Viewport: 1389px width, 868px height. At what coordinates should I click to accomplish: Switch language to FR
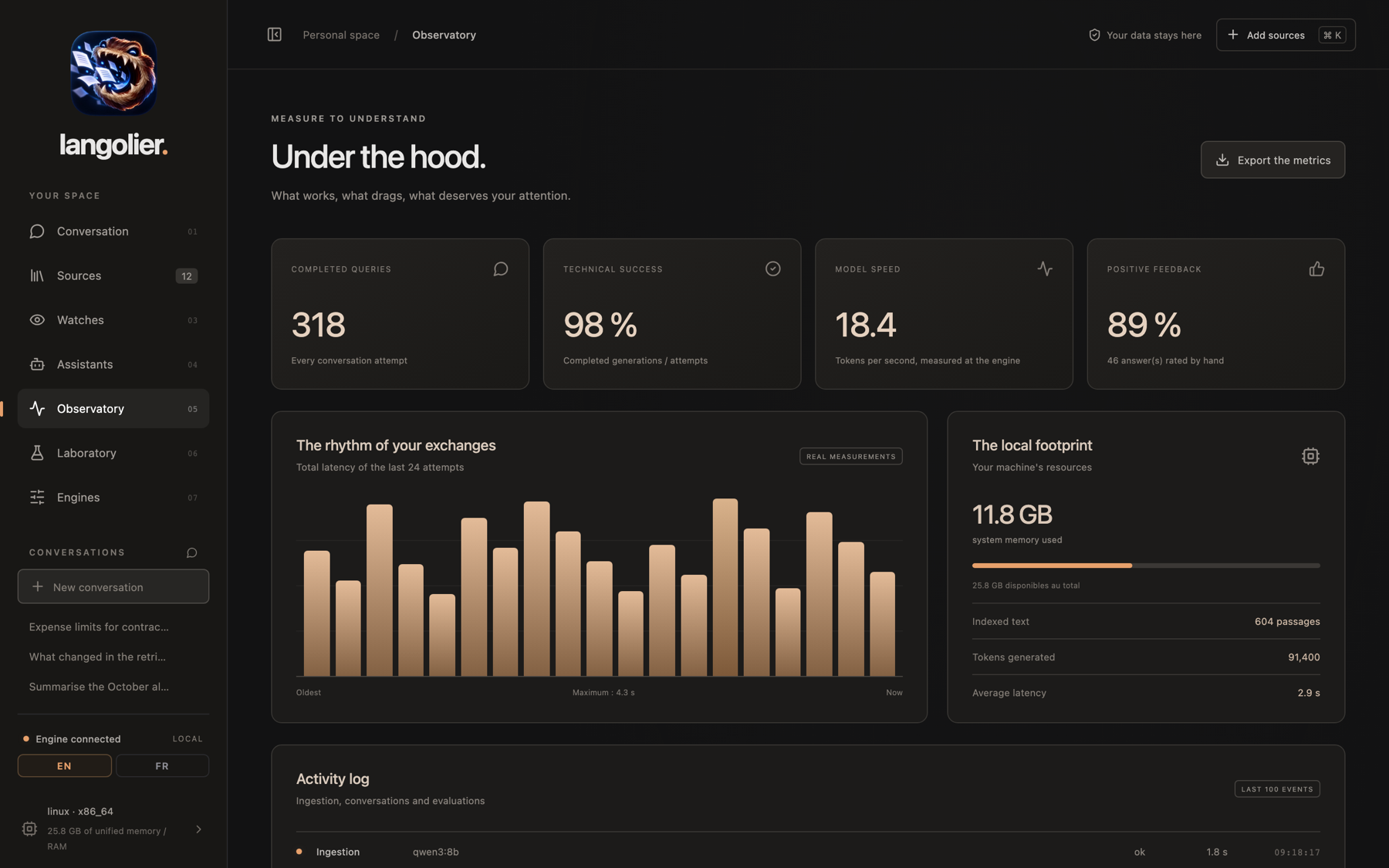(x=162, y=766)
